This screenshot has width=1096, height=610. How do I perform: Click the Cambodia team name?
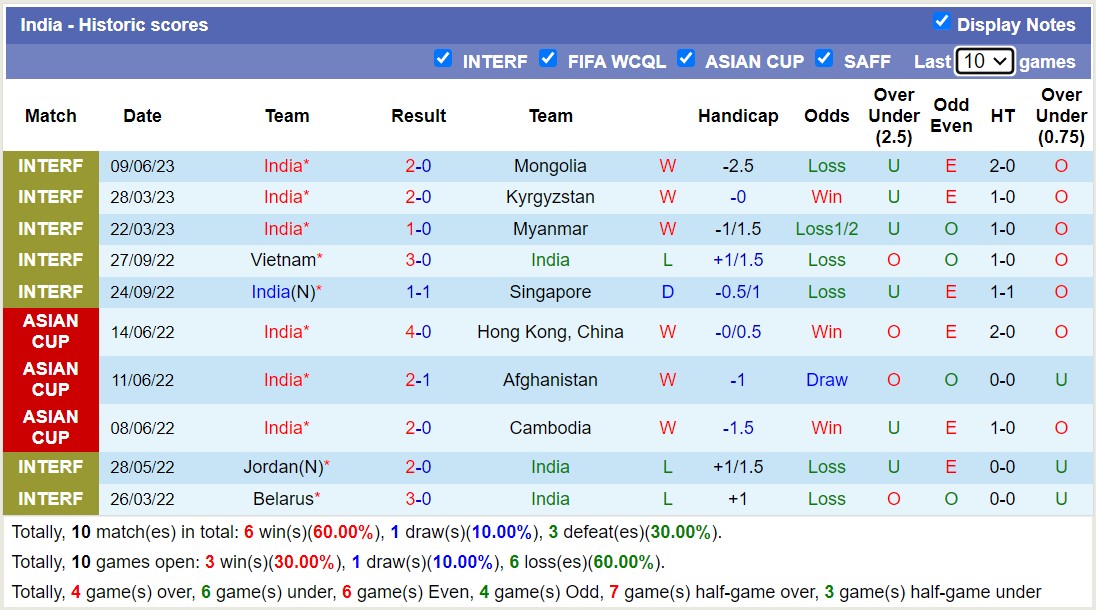(550, 428)
